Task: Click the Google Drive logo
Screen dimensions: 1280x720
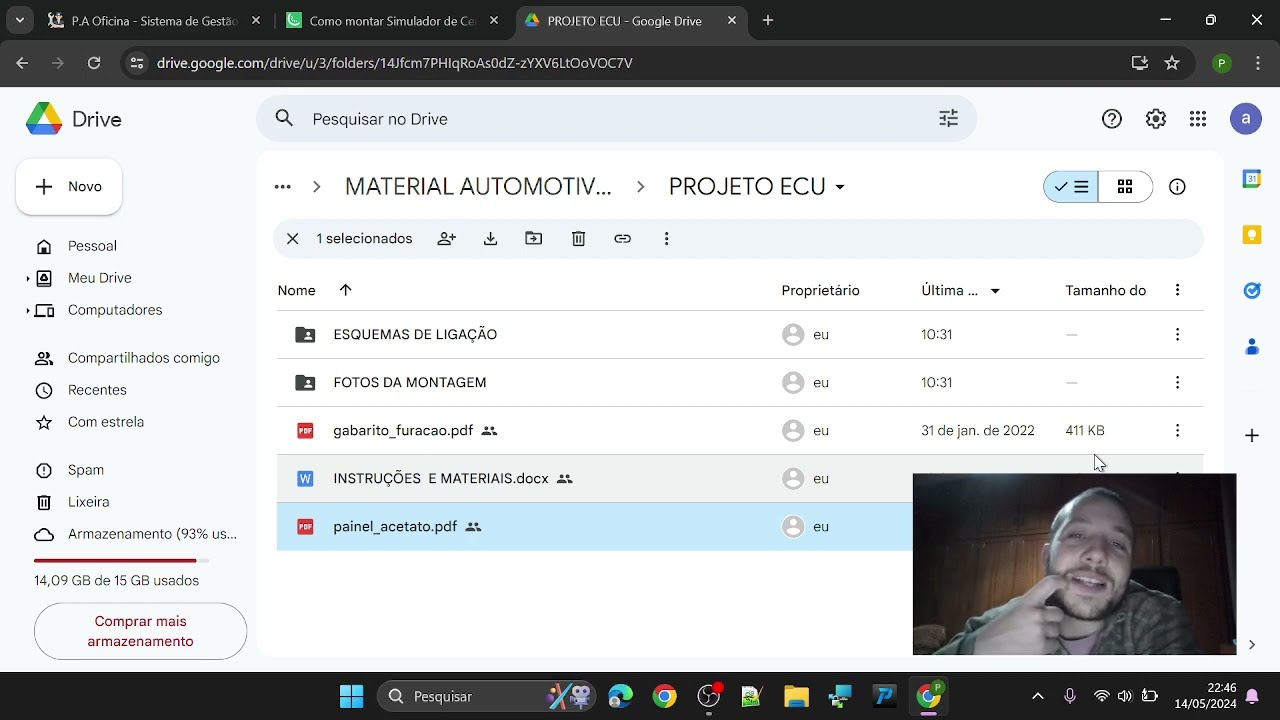Action: tap(44, 119)
